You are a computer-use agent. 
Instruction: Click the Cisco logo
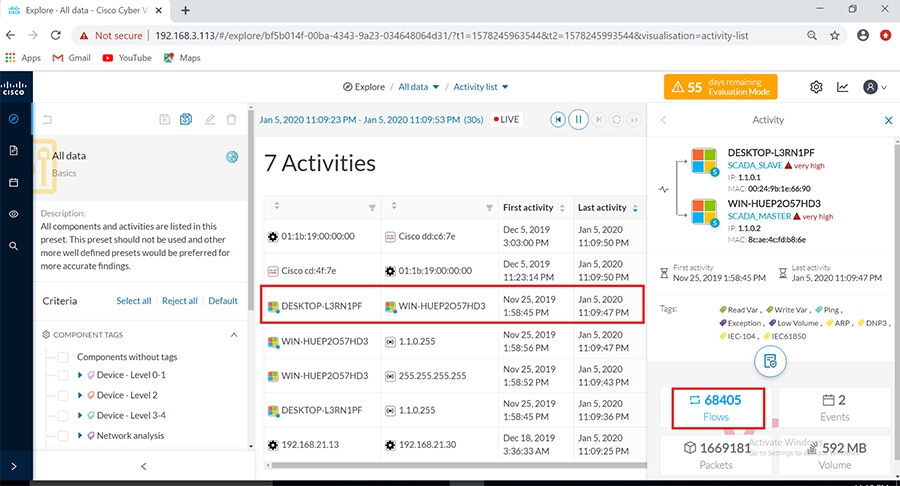coord(13,88)
